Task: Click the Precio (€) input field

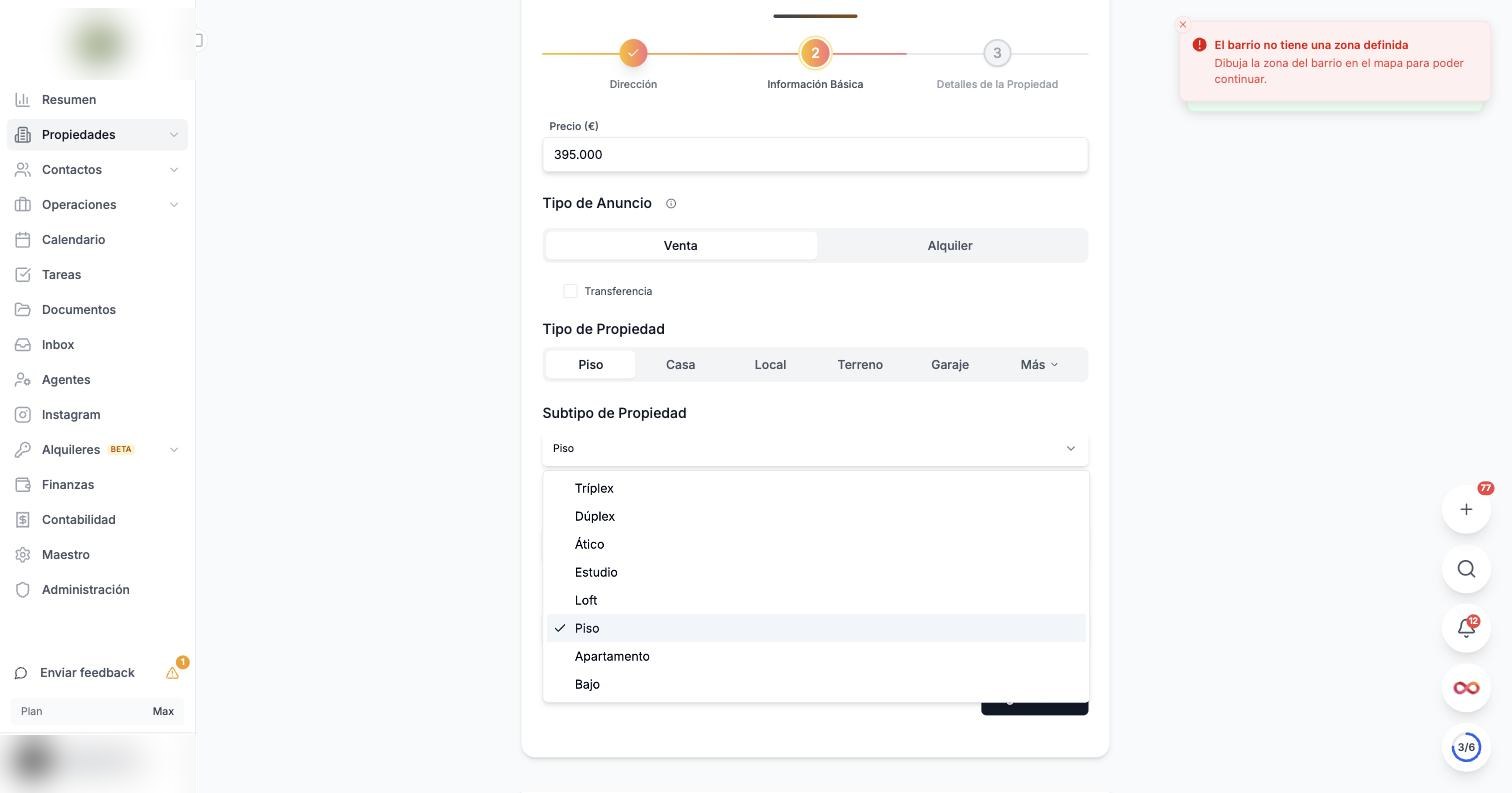Action: 815,155
